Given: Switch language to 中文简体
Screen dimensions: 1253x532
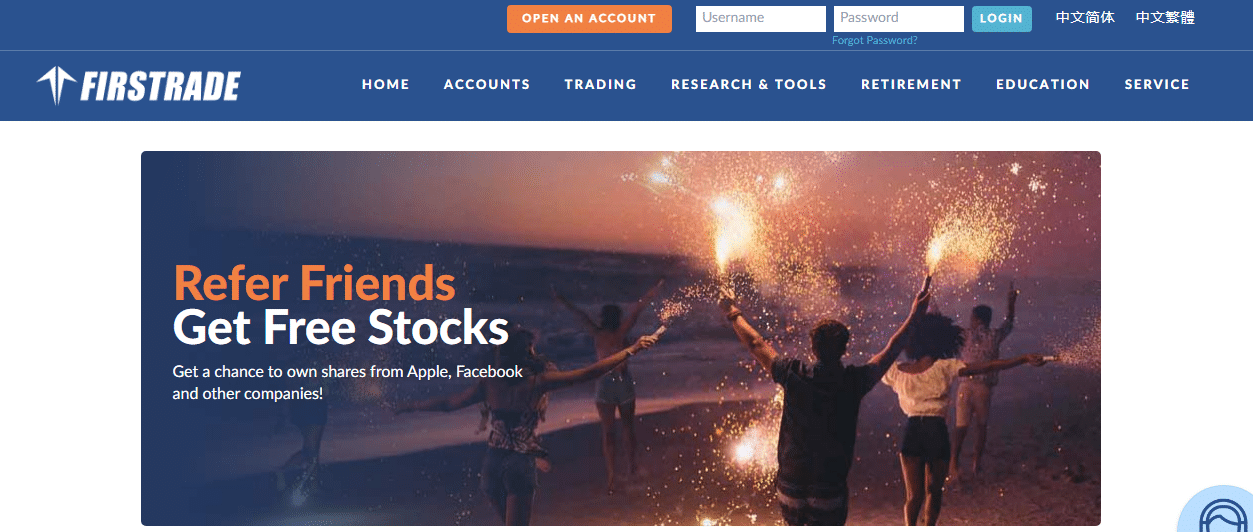Looking at the screenshot, I should pyautogui.click(x=1085, y=18).
